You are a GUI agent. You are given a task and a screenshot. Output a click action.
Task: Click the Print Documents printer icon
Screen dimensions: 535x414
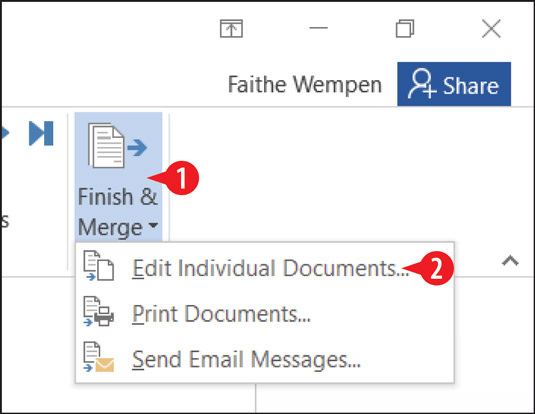click(99, 312)
